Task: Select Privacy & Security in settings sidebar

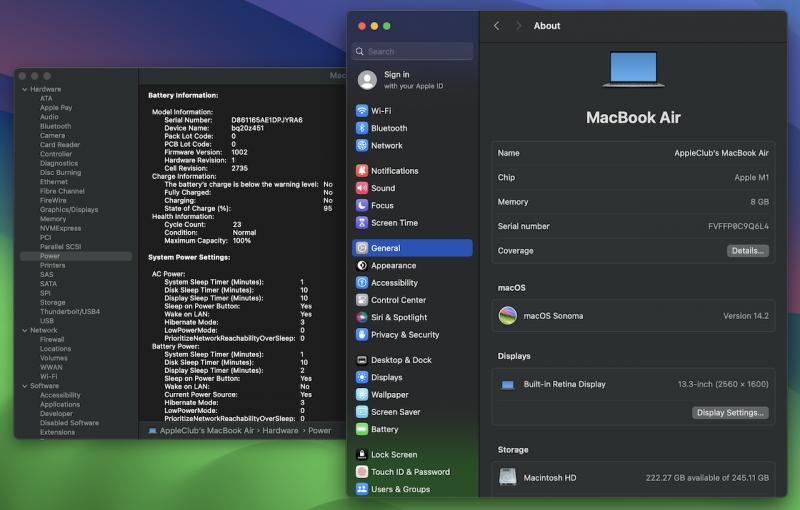Action: [x=405, y=335]
